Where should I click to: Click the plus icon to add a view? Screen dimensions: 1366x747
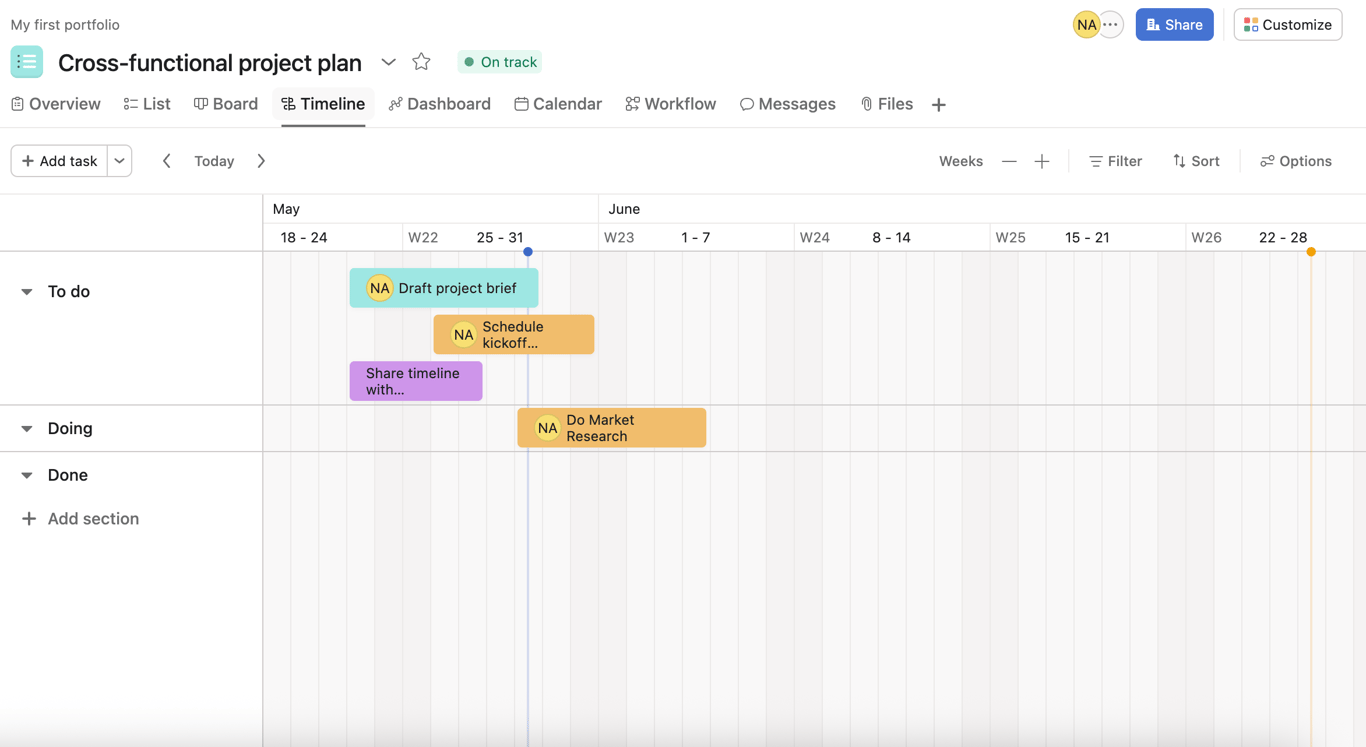point(938,103)
